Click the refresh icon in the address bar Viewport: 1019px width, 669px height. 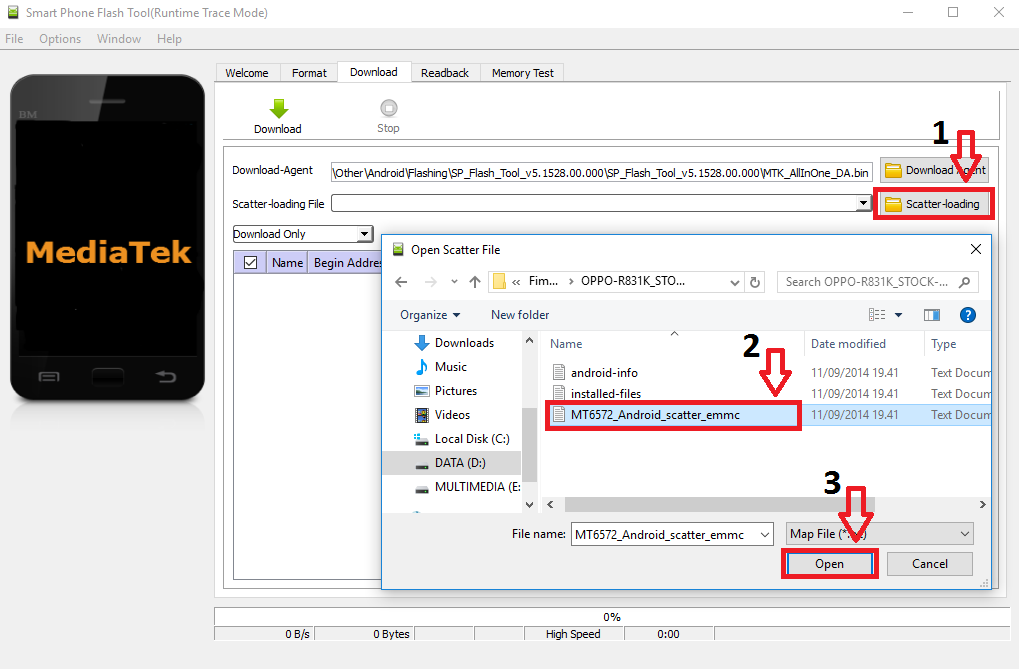[756, 281]
